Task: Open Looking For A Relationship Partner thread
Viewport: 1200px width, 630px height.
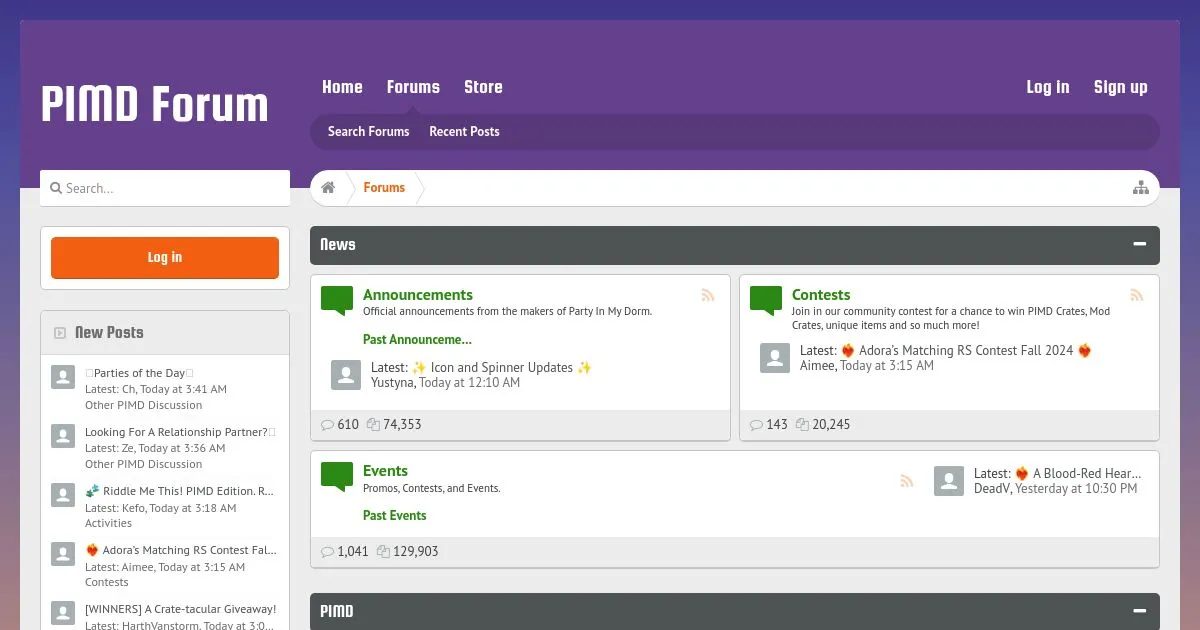Action: [180, 432]
